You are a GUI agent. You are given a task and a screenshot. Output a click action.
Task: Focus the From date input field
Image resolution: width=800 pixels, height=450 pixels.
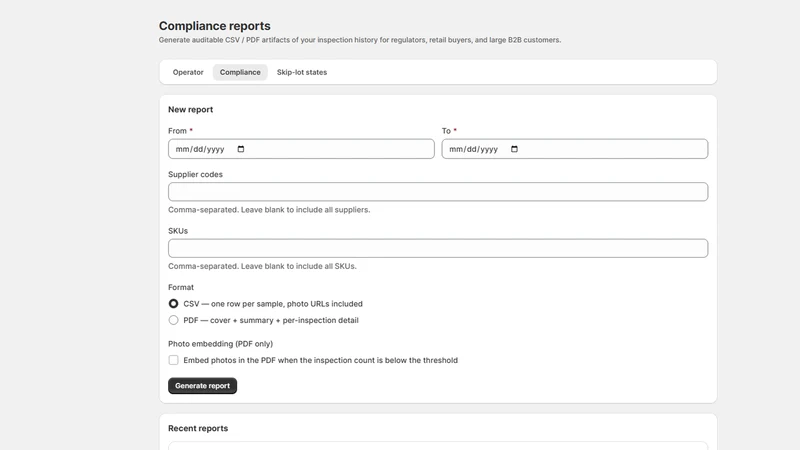pos(301,149)
